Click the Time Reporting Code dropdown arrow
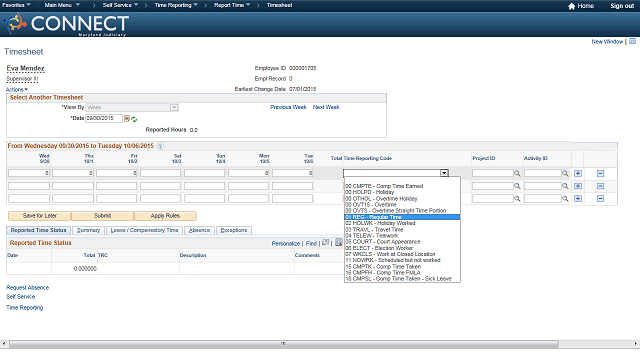Viewport: 640px width, 360px height. [x=444, y=173]
